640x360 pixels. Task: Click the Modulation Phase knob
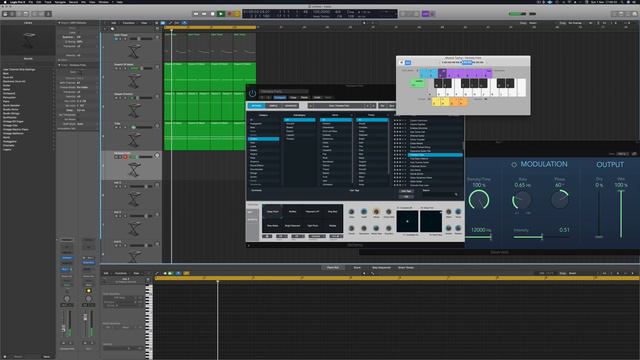[x=560, y=199]
